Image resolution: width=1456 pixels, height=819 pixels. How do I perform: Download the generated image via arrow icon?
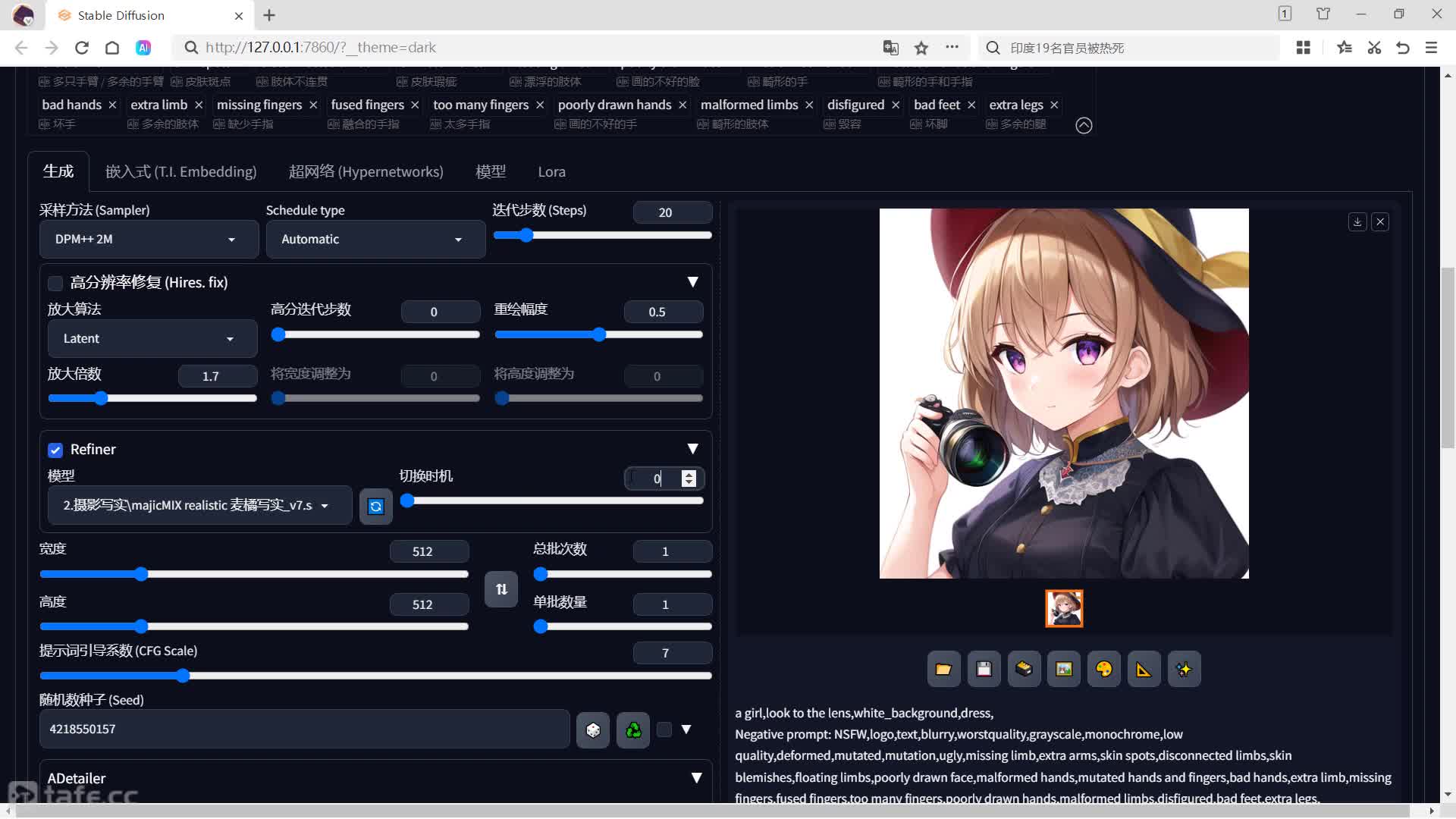click(x=1357, y=221)
